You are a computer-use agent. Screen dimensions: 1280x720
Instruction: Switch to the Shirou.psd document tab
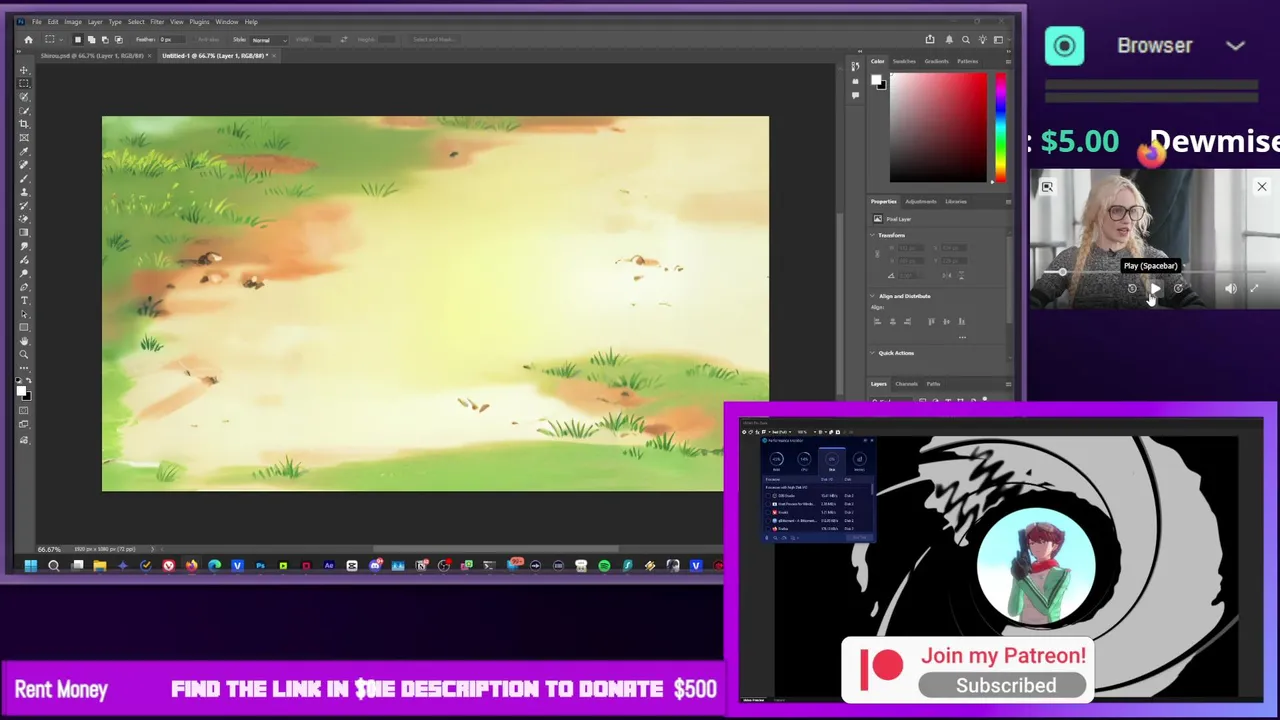pos(92,56)
